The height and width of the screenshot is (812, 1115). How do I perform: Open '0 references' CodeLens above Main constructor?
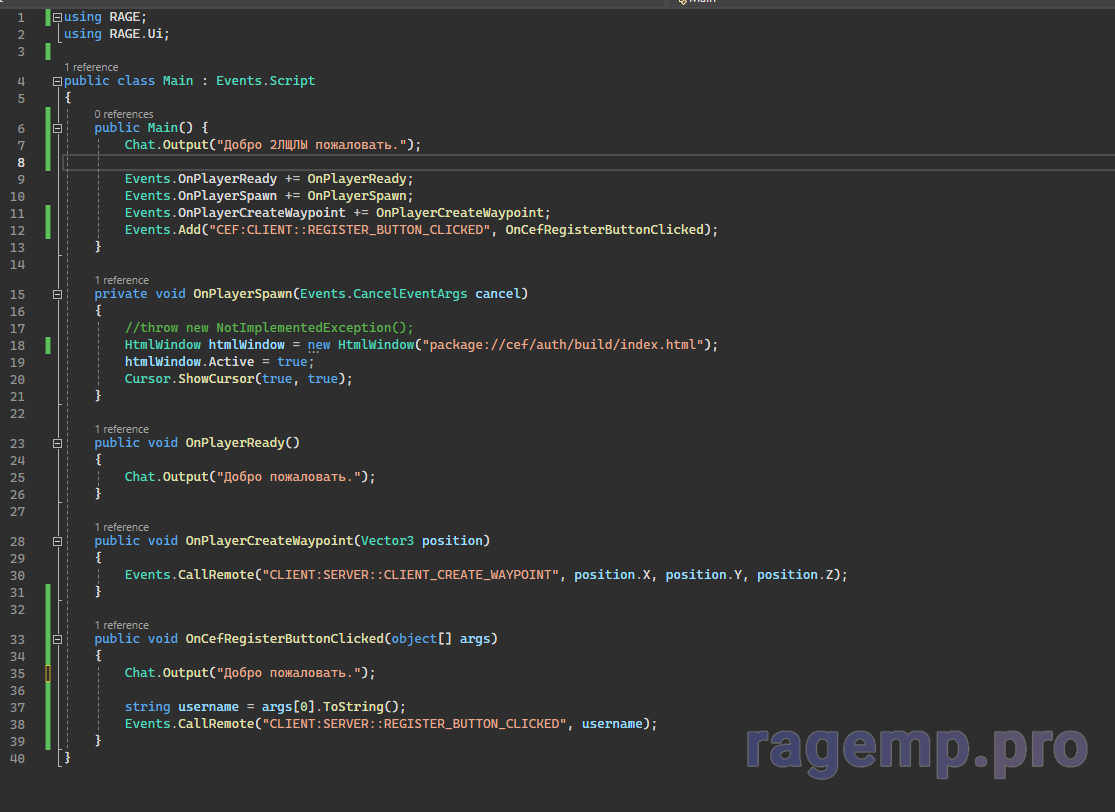pyautogui.click(x=124, y=114)
